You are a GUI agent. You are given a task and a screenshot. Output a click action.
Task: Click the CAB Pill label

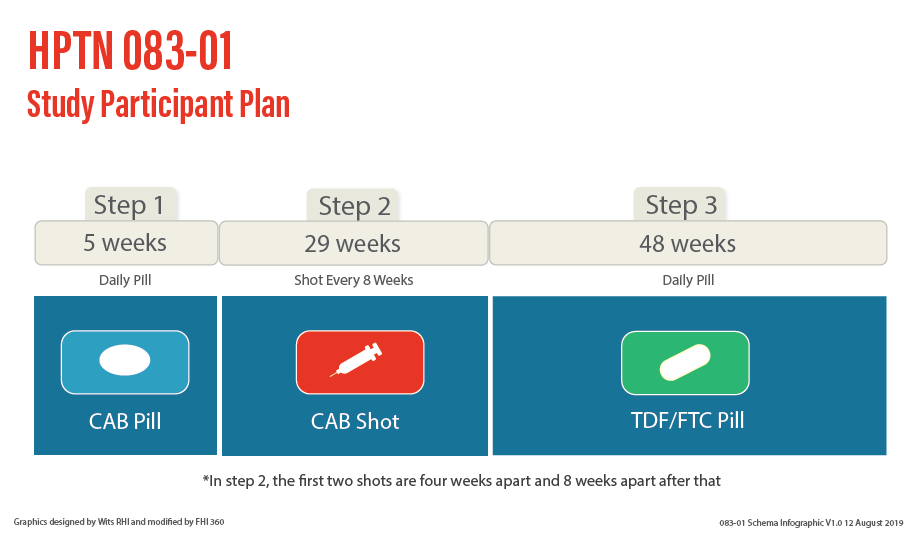click(x=125, y=421)
